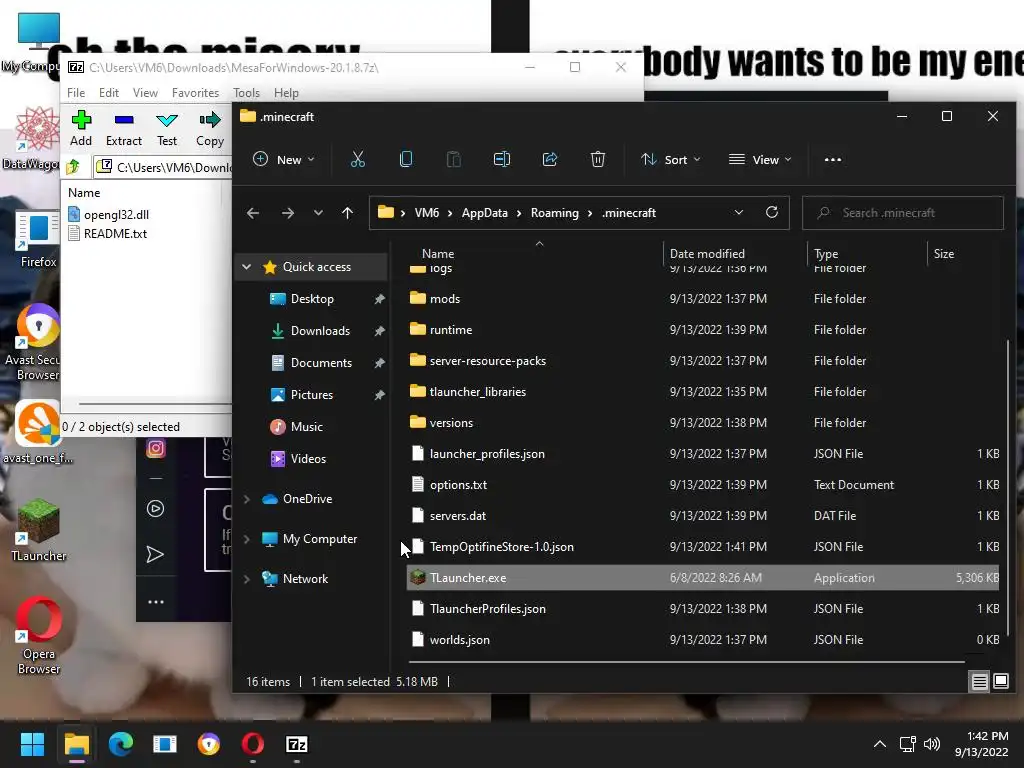Click the Delete trash icon in Explorer toolbar

tap(598, 159)
